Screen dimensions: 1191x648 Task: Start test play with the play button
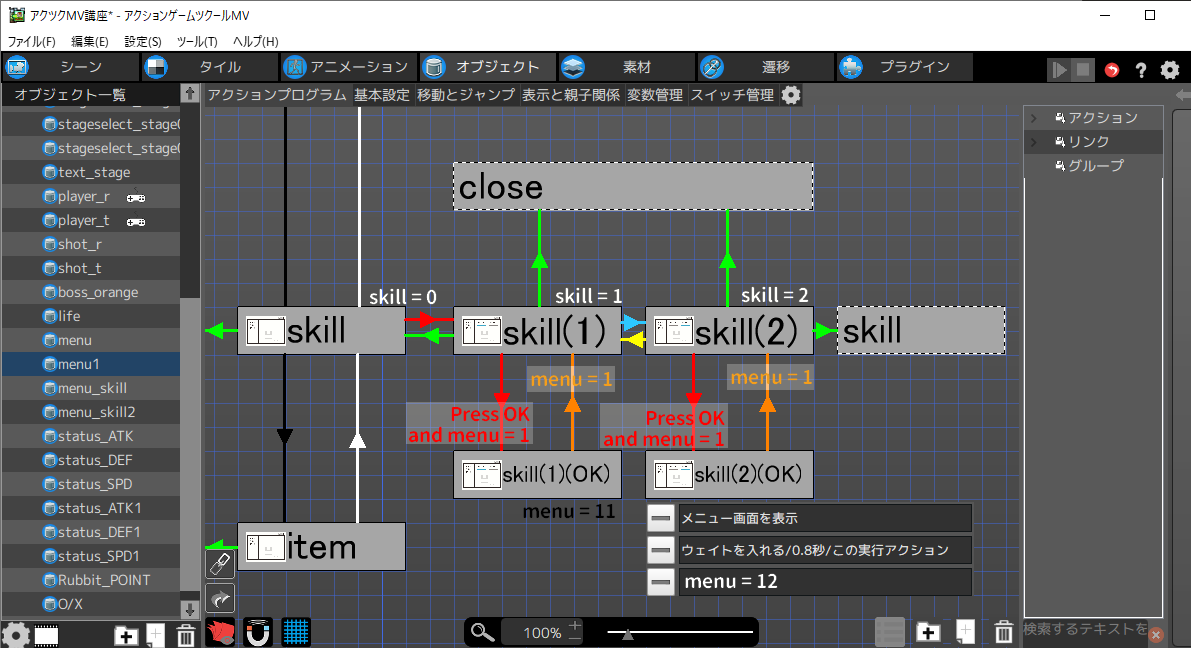click(x=1058, y=70)
